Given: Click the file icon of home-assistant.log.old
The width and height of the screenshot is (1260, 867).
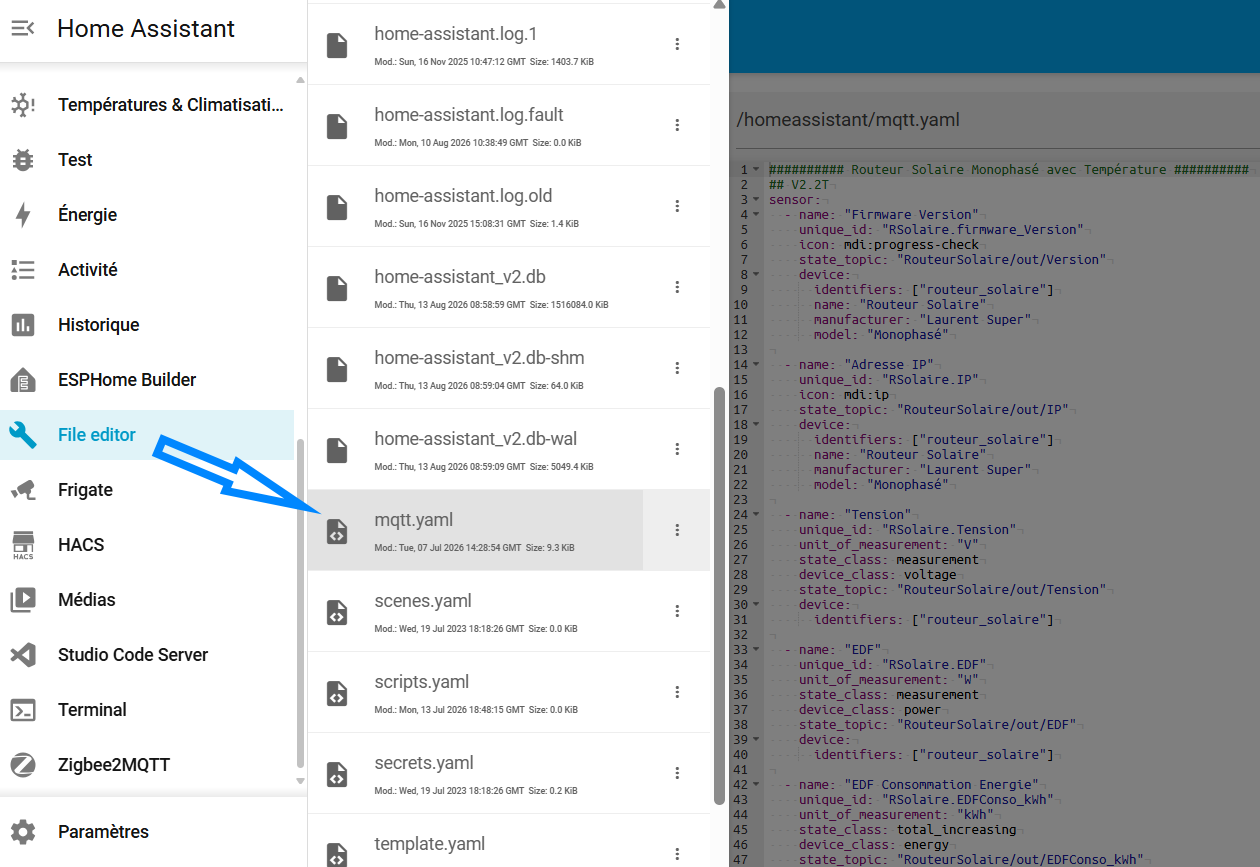Looking at the screenshot, I should click(337, 207).
